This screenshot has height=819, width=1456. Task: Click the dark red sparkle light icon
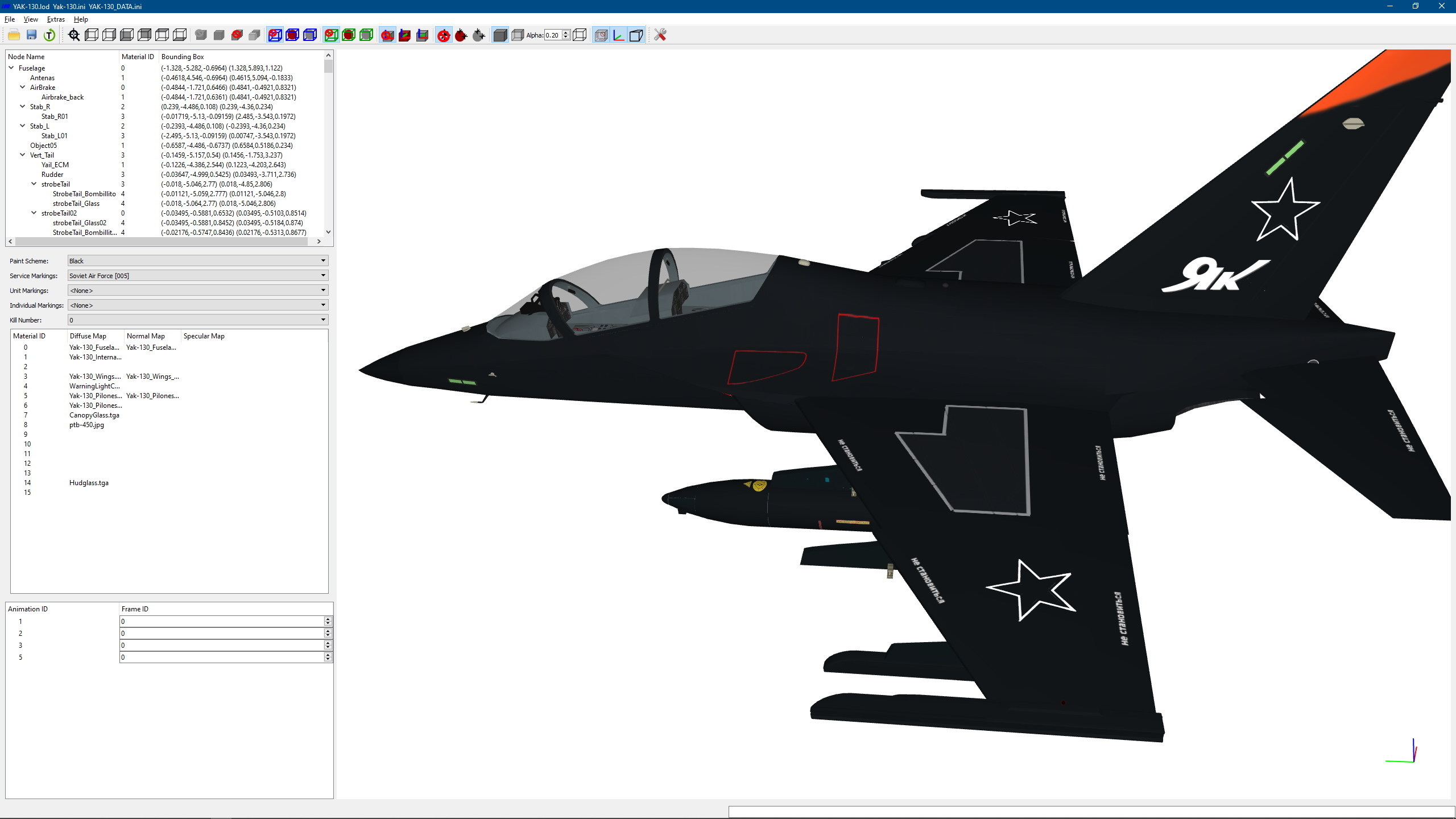pos(461,35)
